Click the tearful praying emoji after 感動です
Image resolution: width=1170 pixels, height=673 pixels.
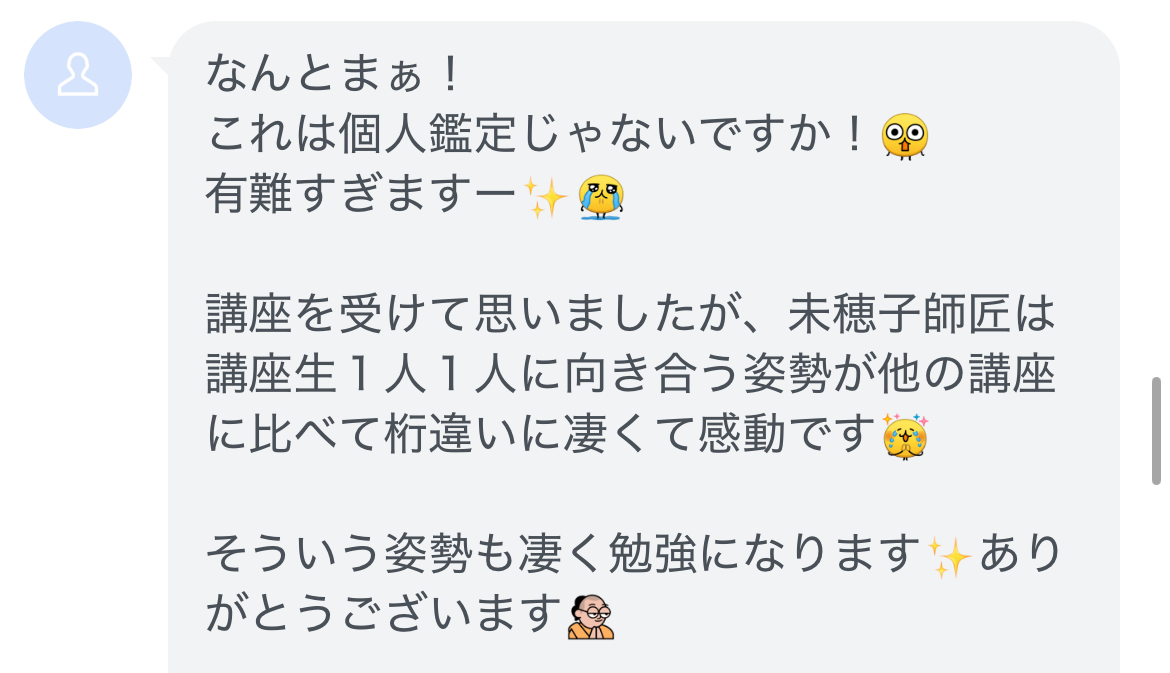pos(905,436)
